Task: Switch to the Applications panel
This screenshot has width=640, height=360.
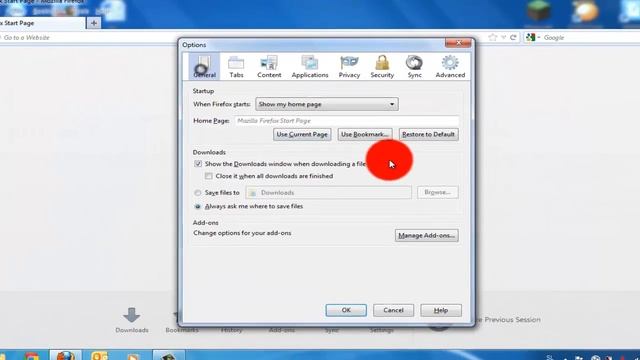Action: tap(310, 66)
